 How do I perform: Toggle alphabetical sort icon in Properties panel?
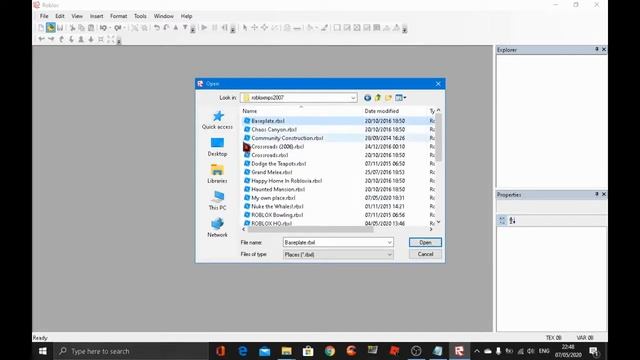click(x=512, y=220)
